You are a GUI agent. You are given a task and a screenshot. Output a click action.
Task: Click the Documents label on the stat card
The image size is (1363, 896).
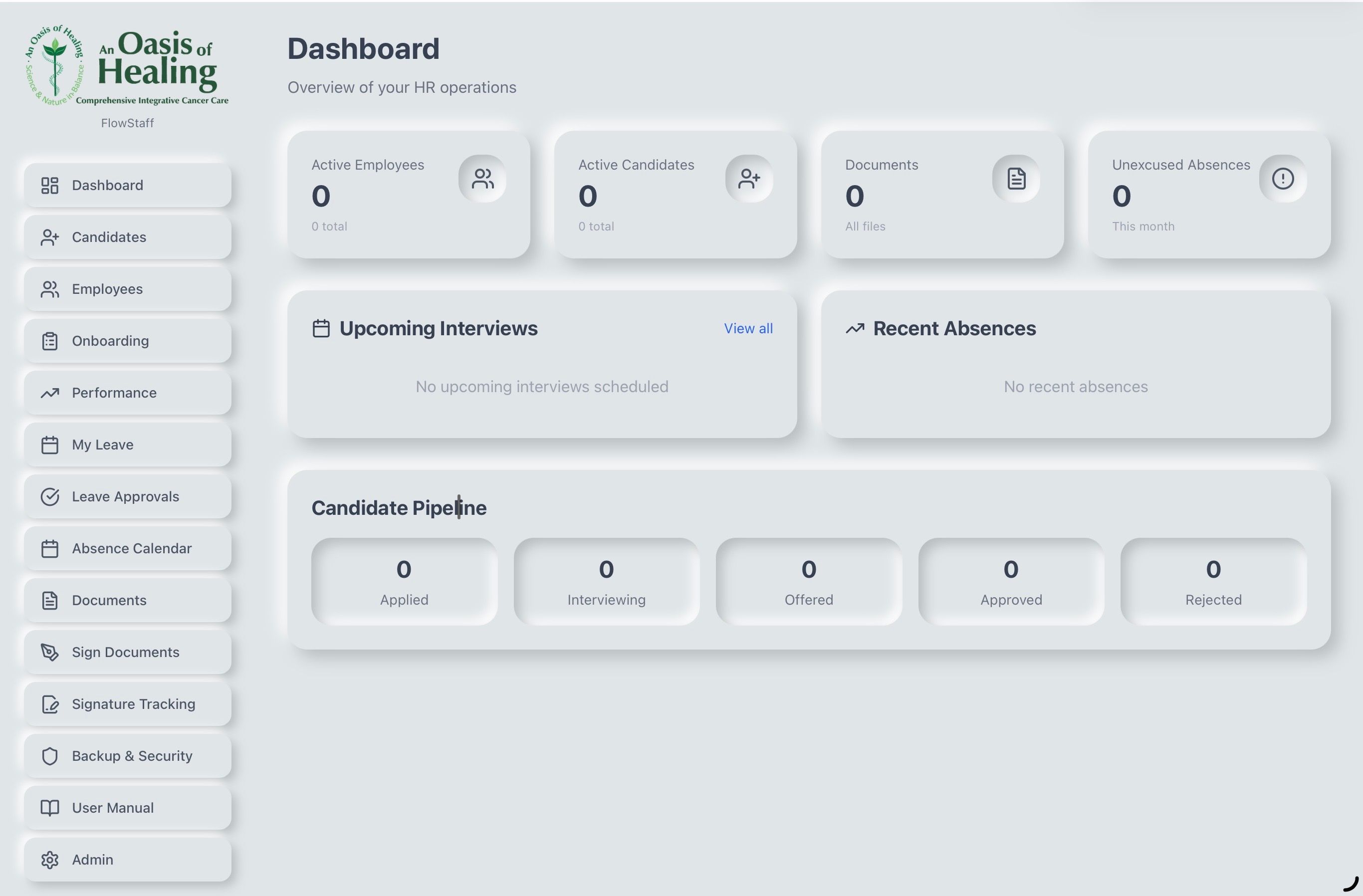tap(882, 165)
